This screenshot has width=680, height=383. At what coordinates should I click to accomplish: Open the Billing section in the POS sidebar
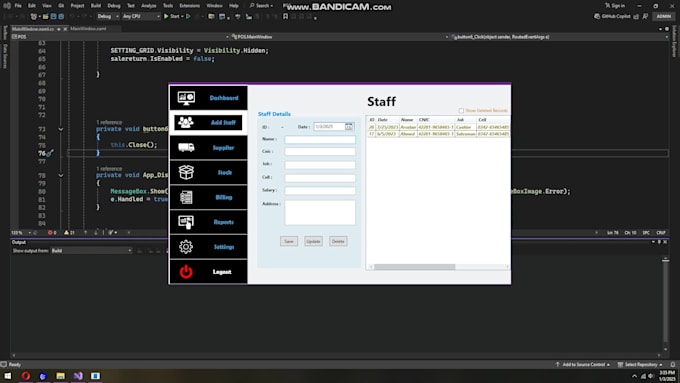pos(209,197)
